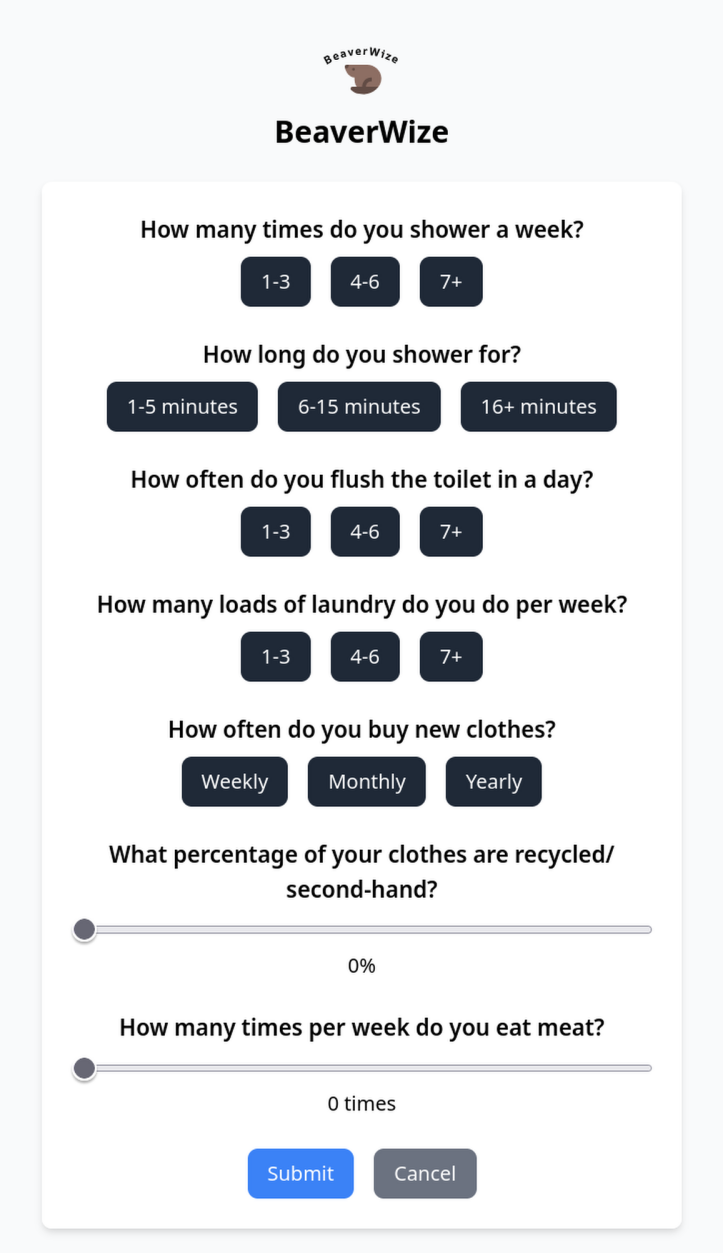Choose Monthly for buying new clothes
Screen dimensions: 723x1253
367,782
